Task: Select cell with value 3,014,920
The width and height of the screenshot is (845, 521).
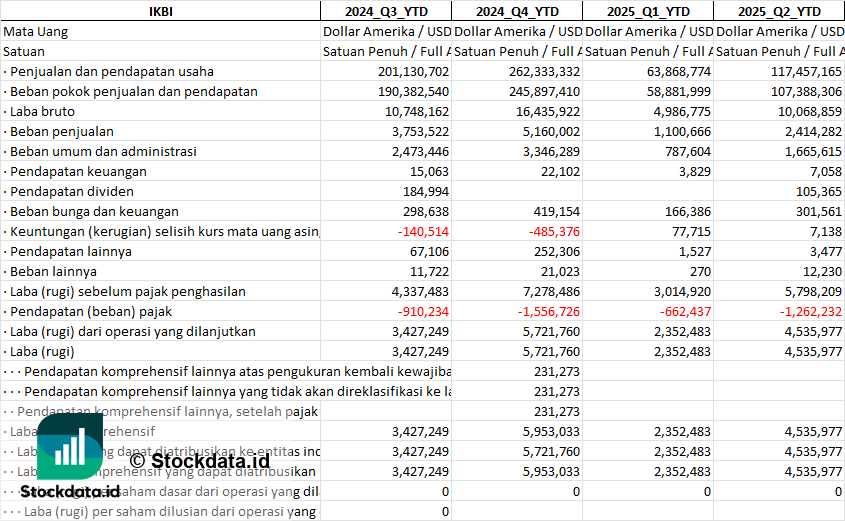Action: tap(648, 291)
